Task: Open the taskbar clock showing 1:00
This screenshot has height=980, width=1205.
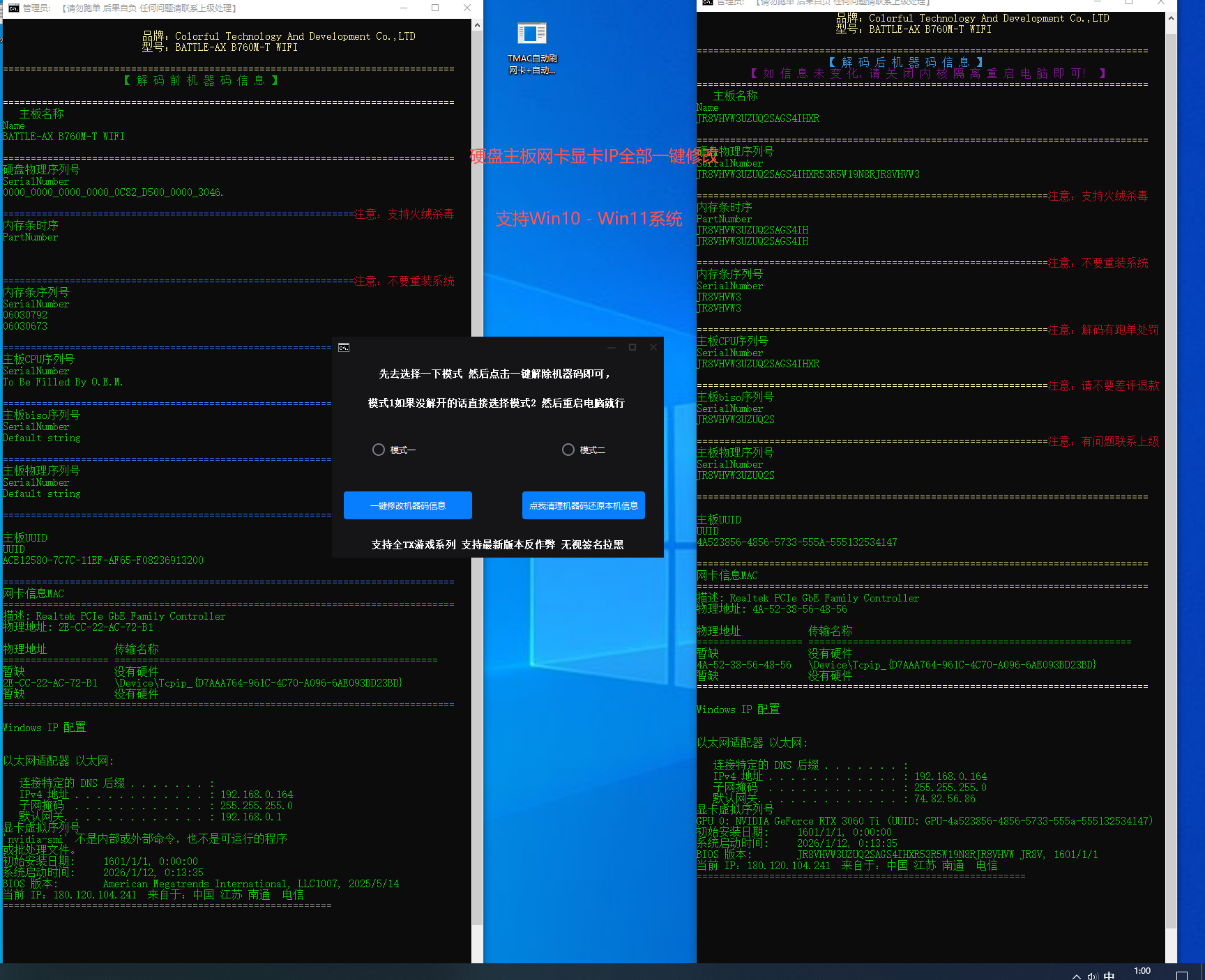Action: click(x=1142, y=971)
